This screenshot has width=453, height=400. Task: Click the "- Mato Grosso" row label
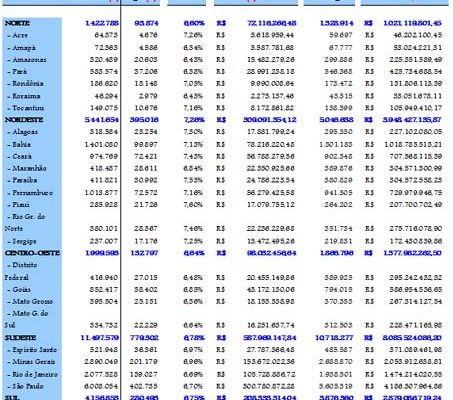[x=30, y=301]
